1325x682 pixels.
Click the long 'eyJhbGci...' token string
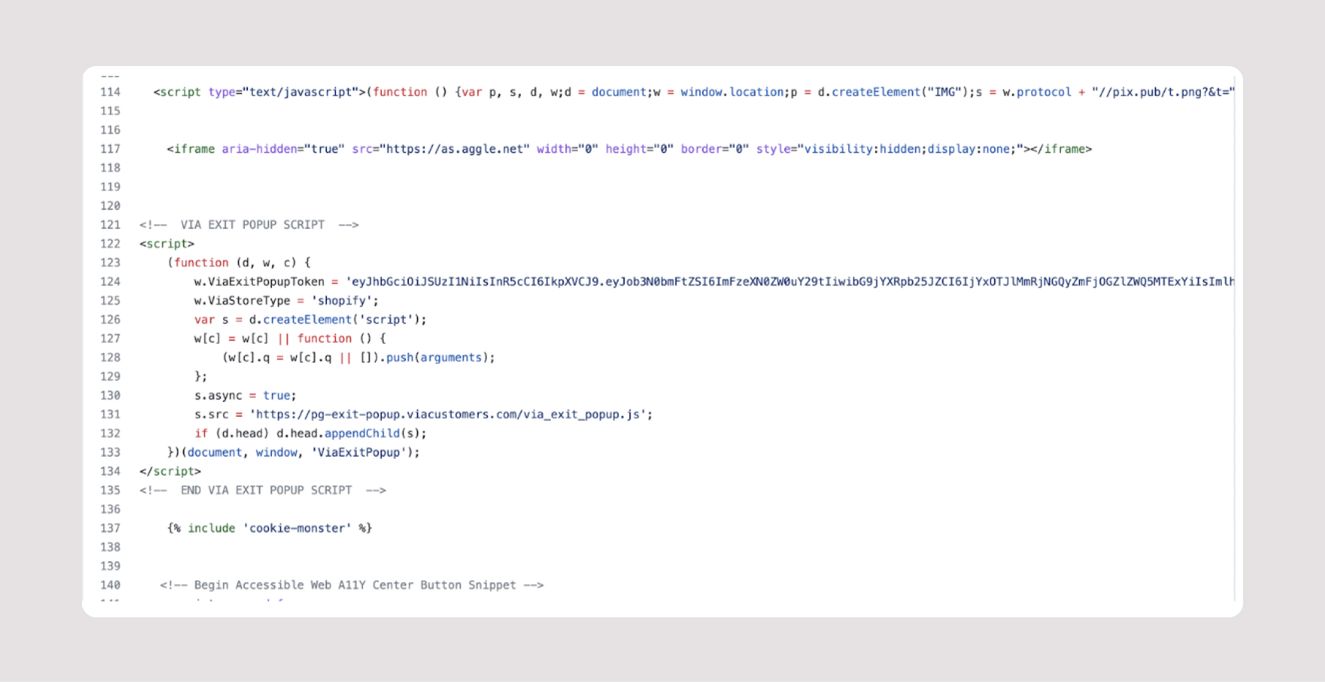(x=792, y=282)
